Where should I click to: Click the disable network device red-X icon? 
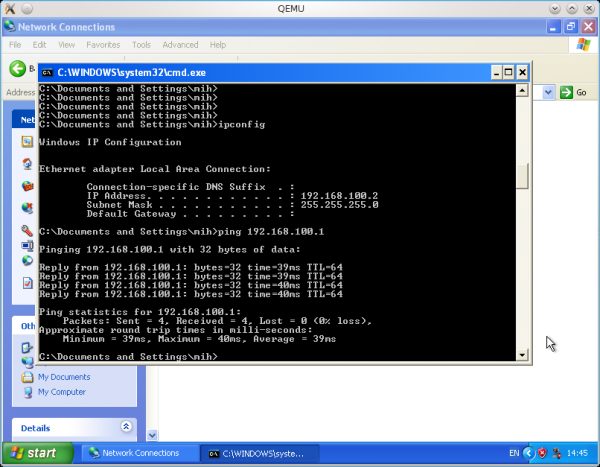(27, 208)
